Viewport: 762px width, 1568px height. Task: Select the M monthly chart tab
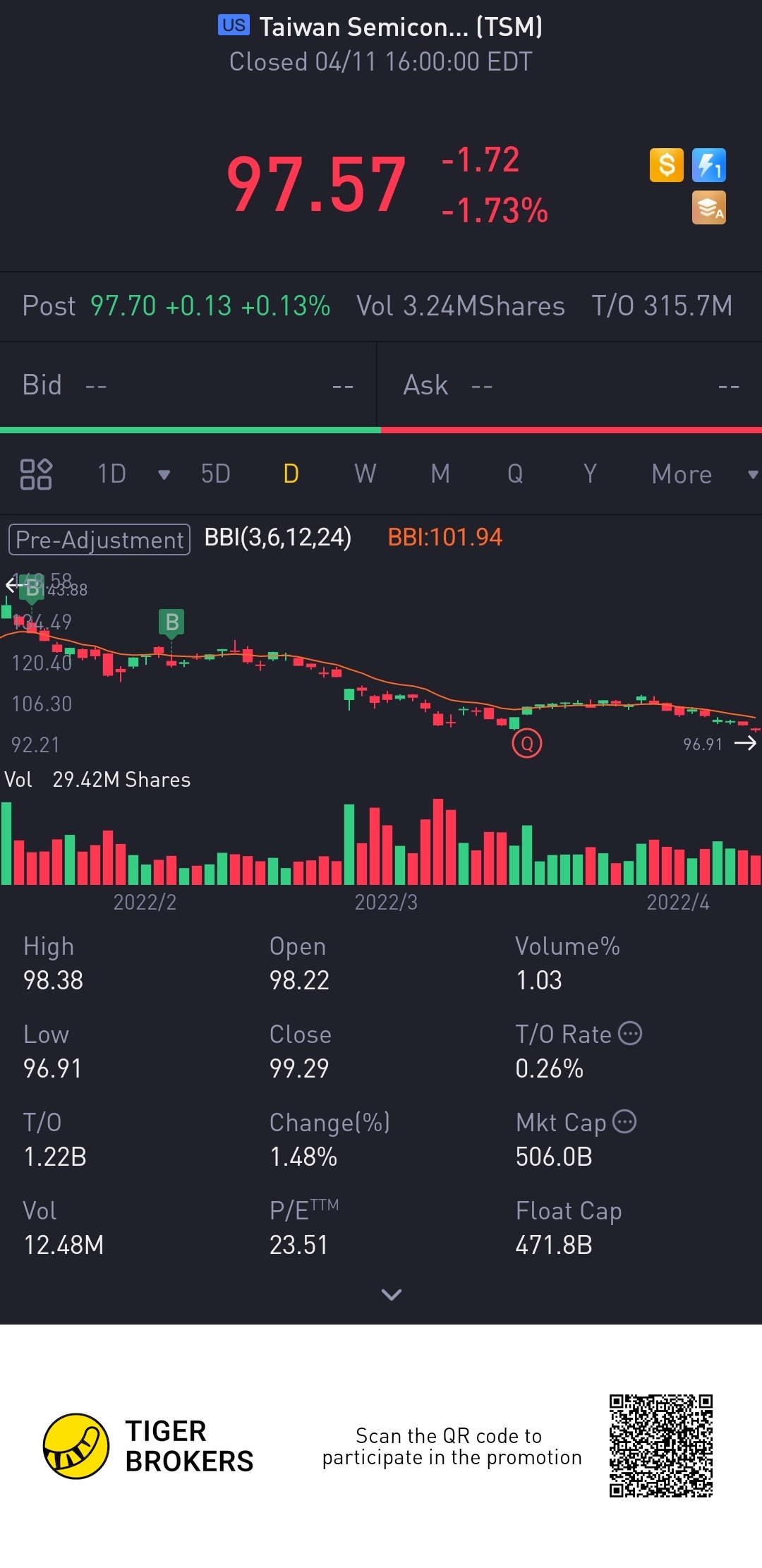click(440, 474)
